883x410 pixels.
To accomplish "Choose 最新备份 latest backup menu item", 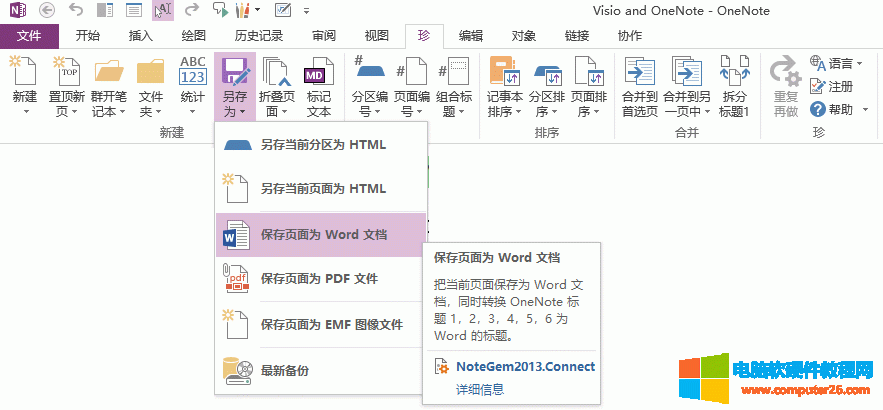I will pos(321,371).
